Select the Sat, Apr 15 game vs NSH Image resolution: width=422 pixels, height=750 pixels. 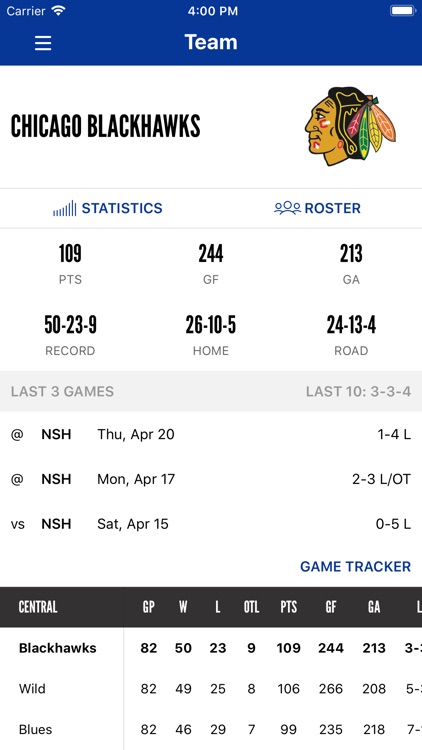(211, 524)
